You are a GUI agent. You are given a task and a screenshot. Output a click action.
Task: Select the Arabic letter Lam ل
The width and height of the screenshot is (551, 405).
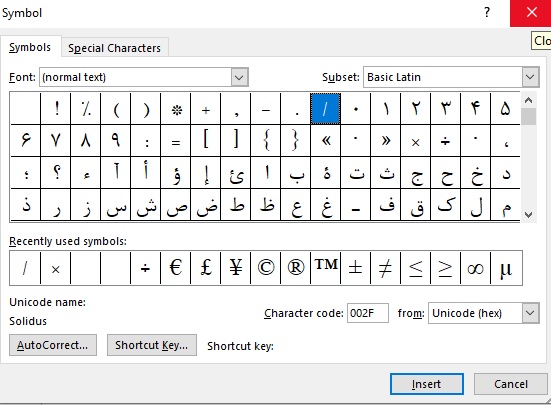click(x=475, y=205)
